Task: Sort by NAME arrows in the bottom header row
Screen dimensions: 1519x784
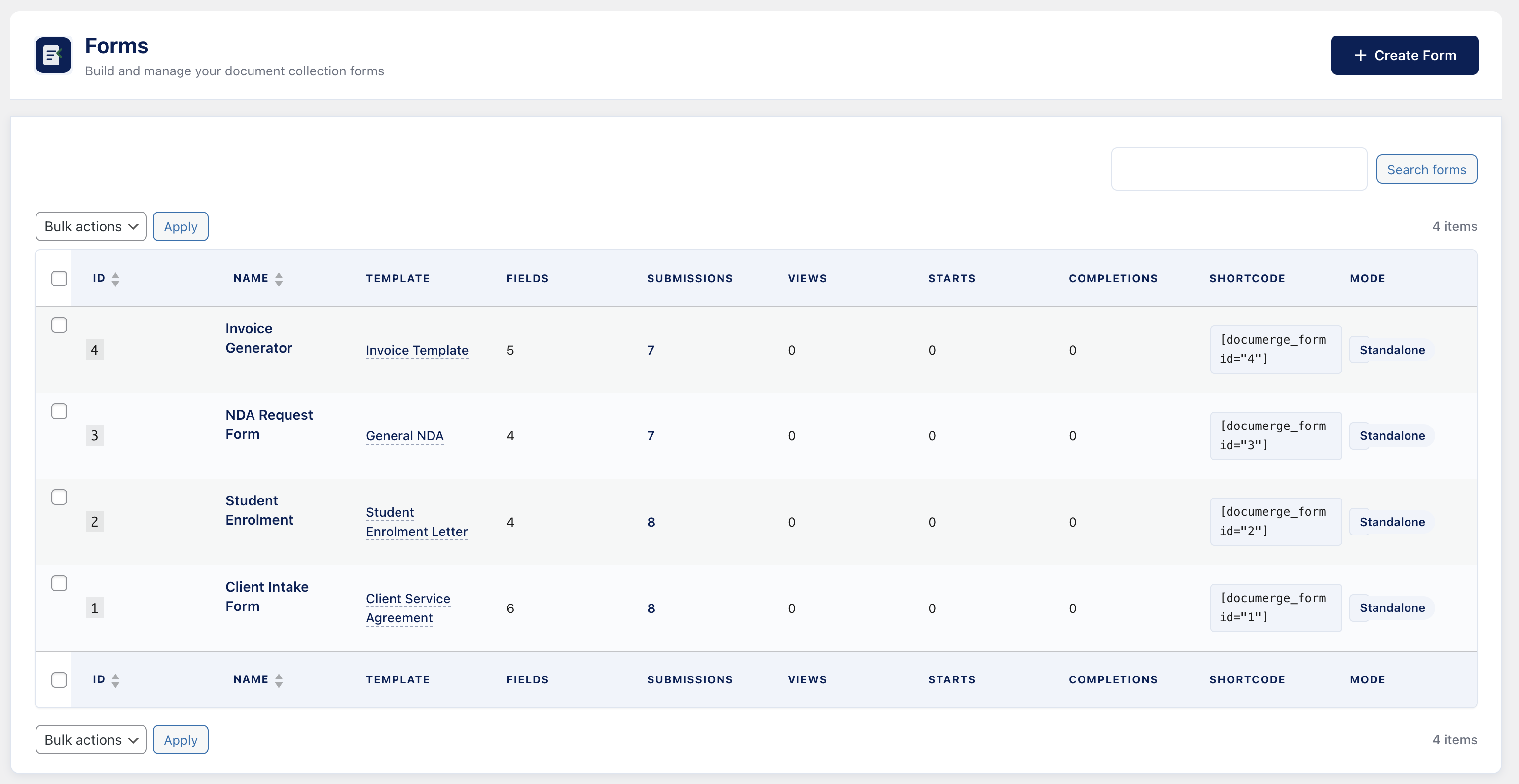Action: point(279,679)
